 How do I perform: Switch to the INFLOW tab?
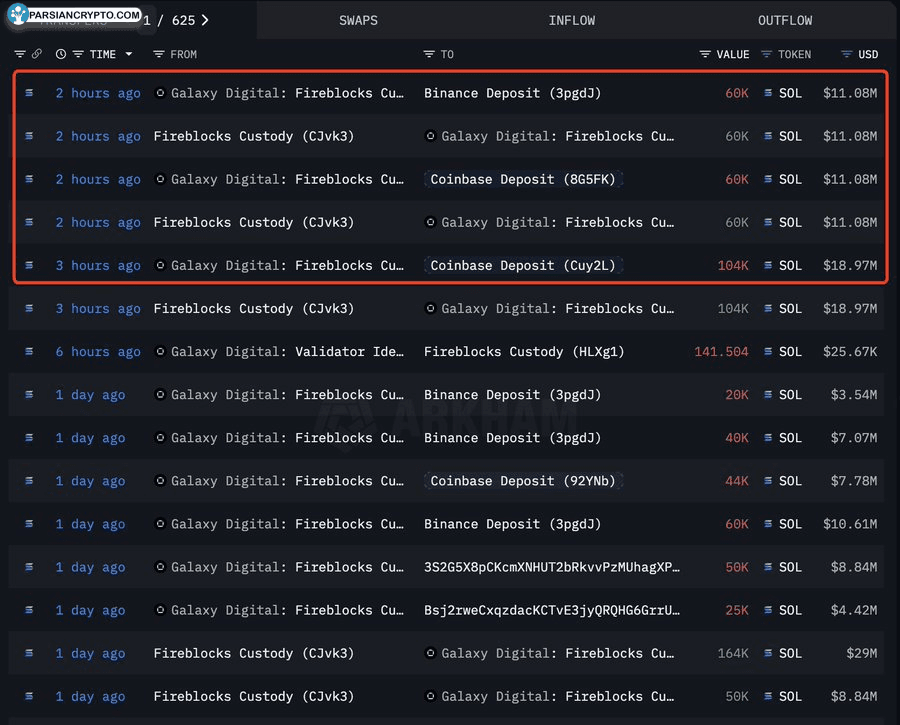pyautogui.click(x=571, y=20)
